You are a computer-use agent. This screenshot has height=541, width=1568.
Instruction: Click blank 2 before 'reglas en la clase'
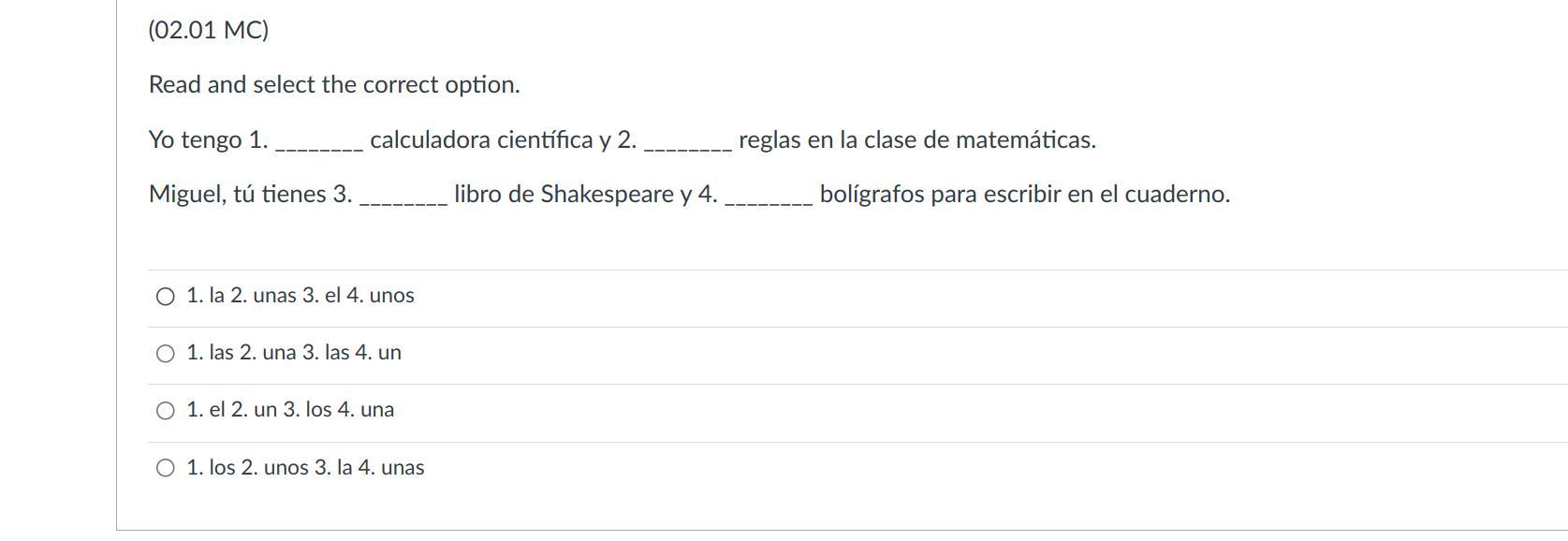tap(688, 142)
